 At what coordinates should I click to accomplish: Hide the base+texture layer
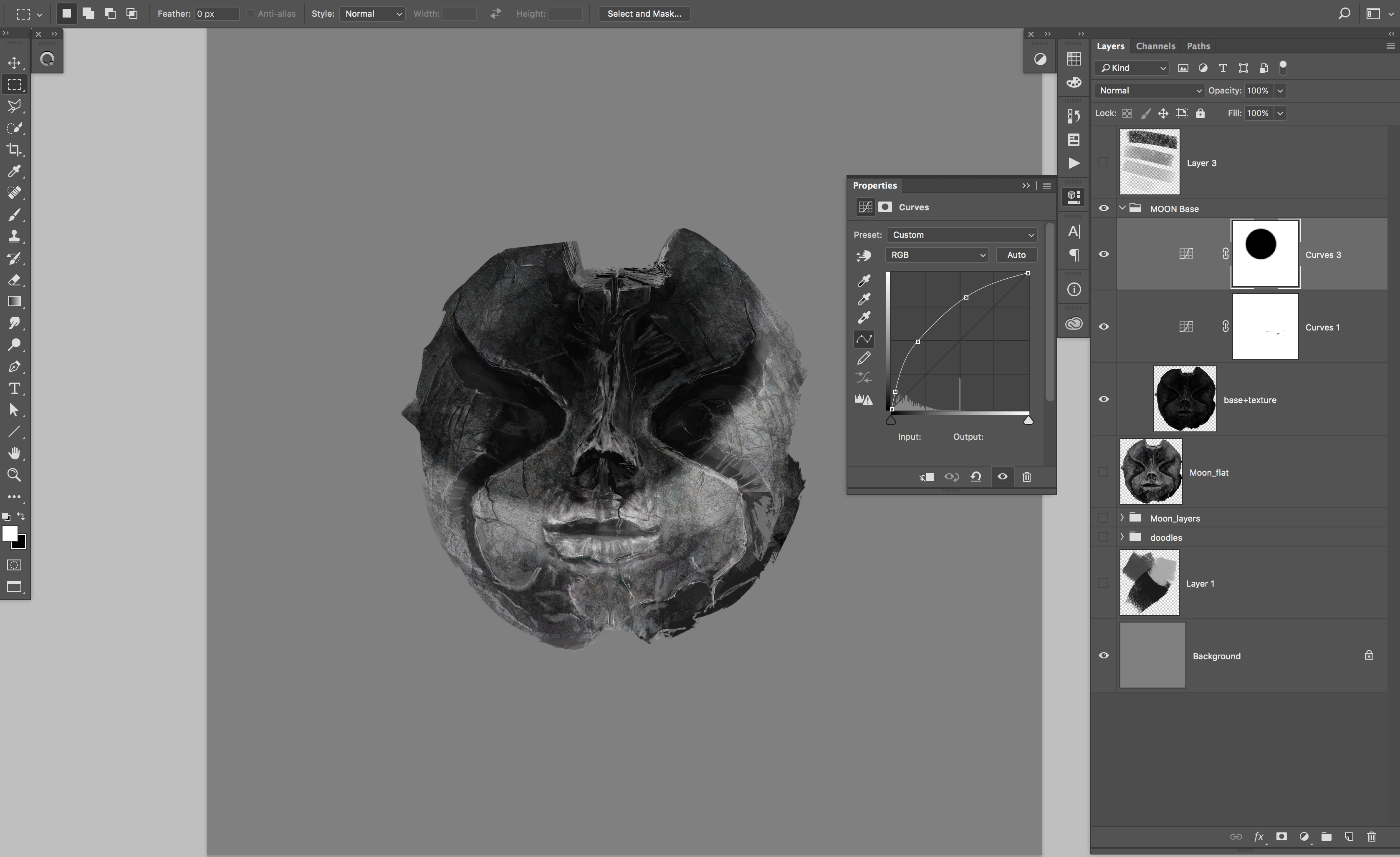(1103, 399)
